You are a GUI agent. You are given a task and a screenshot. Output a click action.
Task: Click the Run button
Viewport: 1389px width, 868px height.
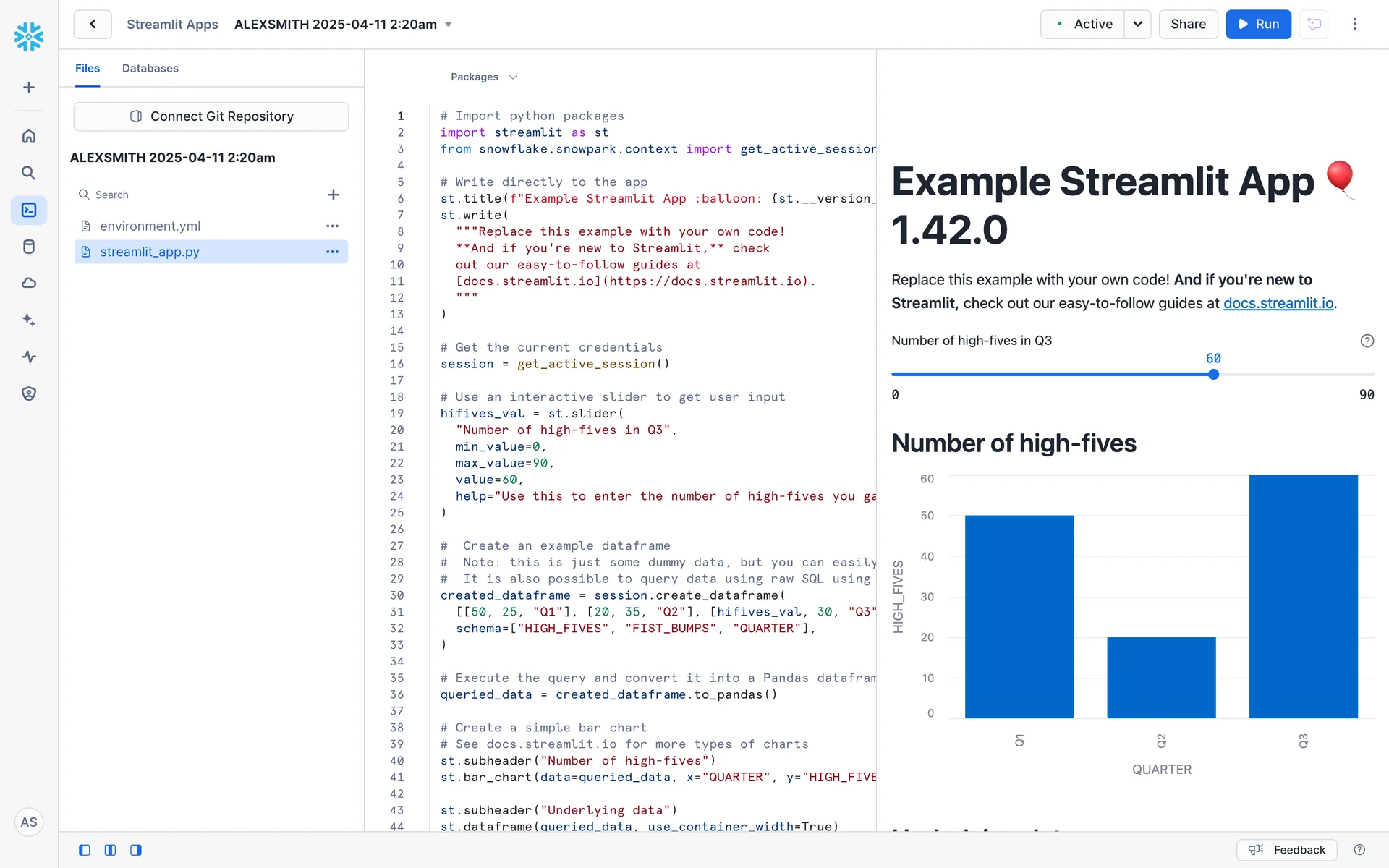click(x=1258, y=24)
